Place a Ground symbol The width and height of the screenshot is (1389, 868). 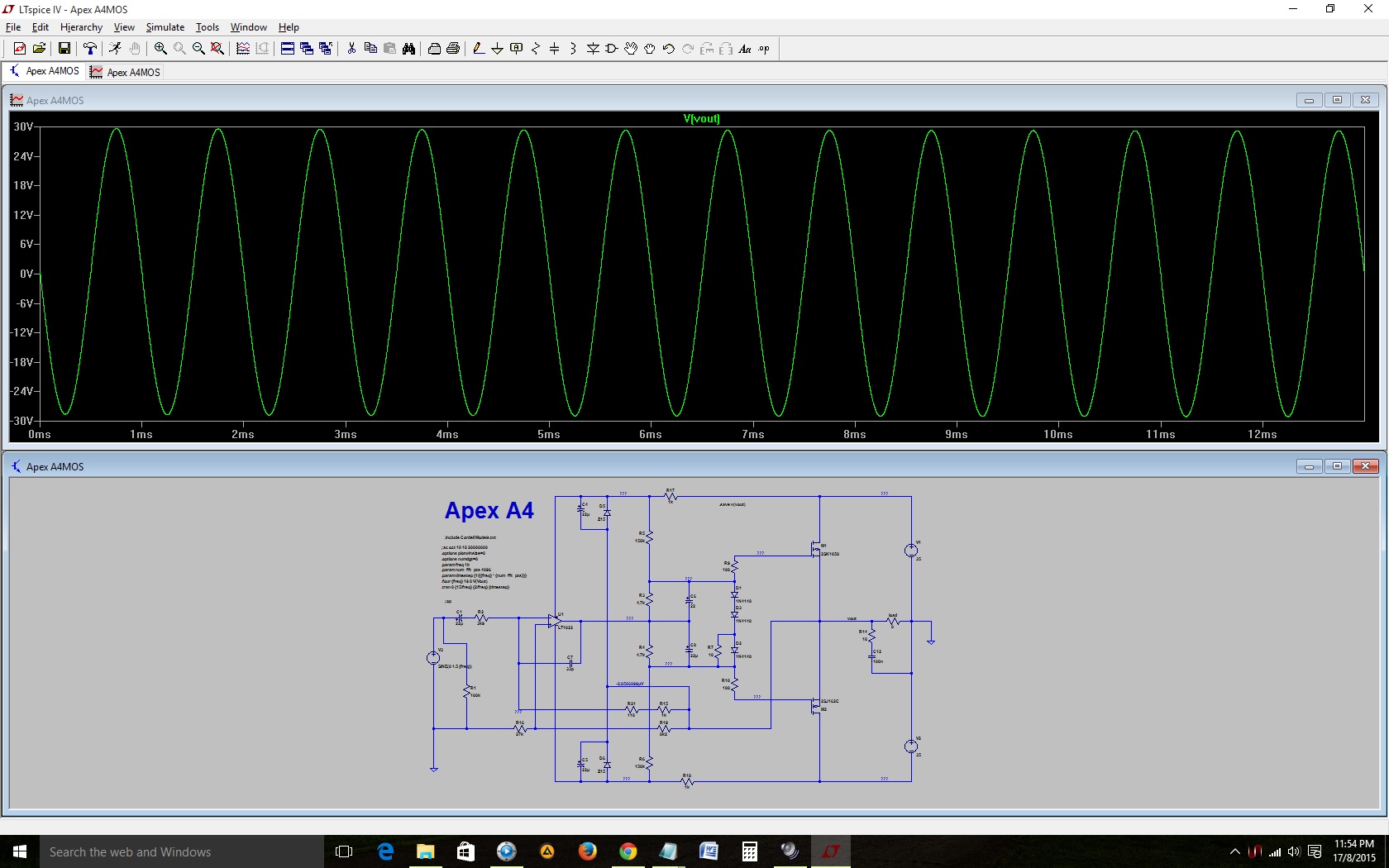point(497,49)
